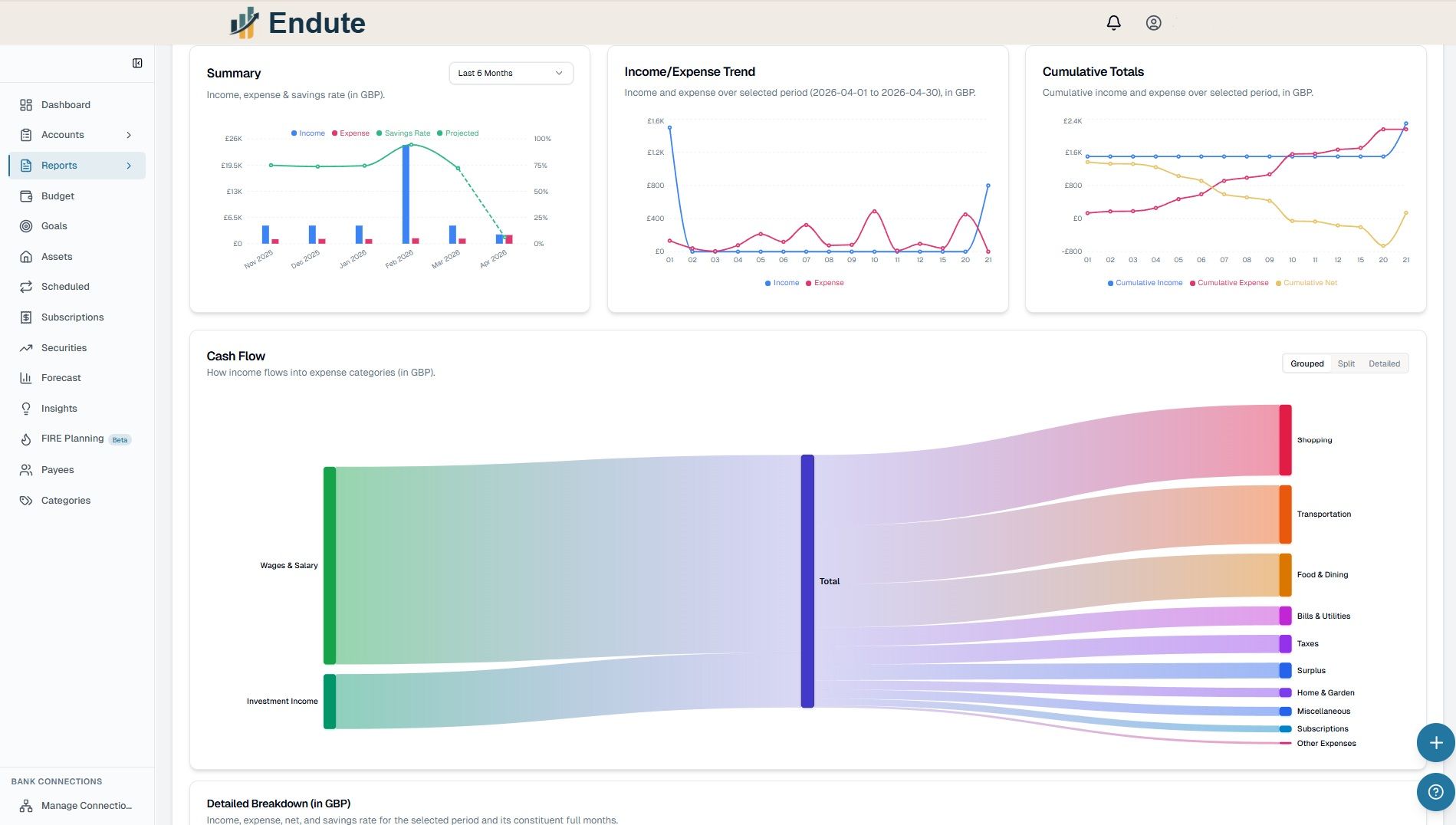Viewport: 1456px width, 825px height.
Task: Click the Investment Income teal node
Action: point(330,702)
